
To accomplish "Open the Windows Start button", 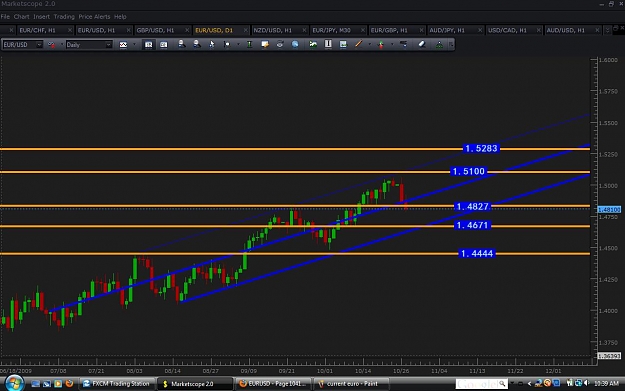I will 14,383.
